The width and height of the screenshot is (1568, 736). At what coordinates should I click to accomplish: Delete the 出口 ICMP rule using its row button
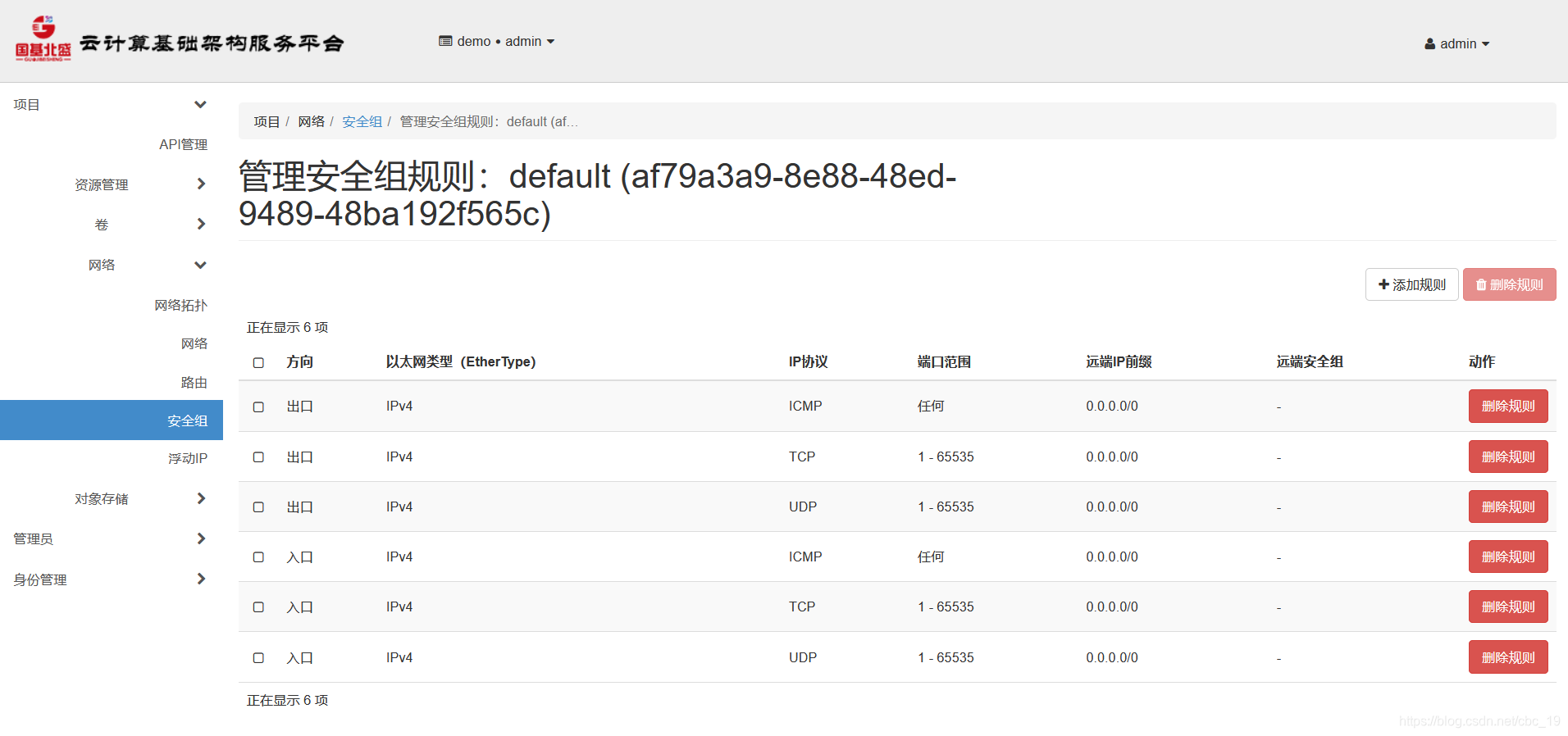(1507, 407)
